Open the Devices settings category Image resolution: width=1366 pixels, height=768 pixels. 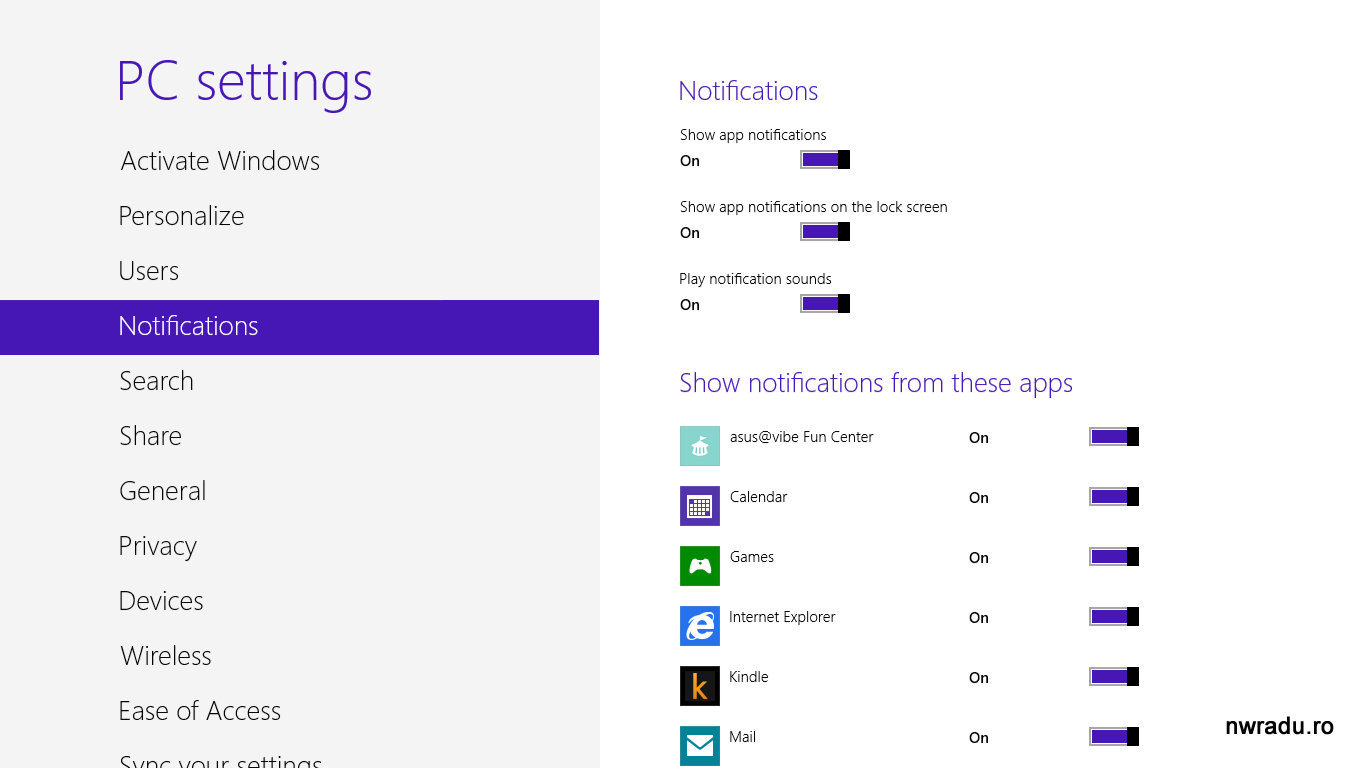pos(161,601)
